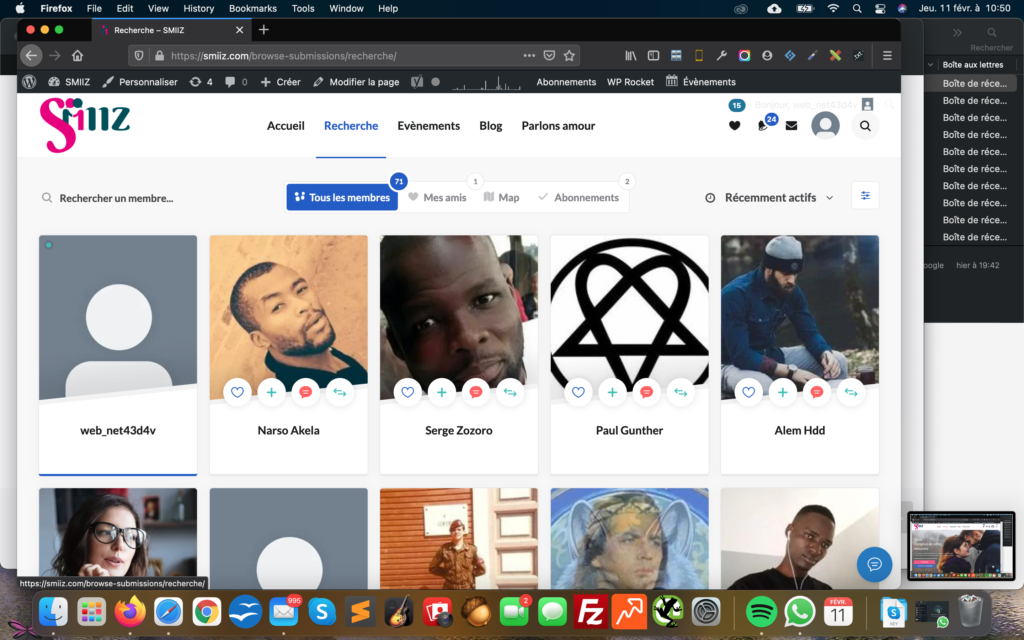Open web_net43d4v placeholder avatar card
1024x640 pixels.
[118, 317]
